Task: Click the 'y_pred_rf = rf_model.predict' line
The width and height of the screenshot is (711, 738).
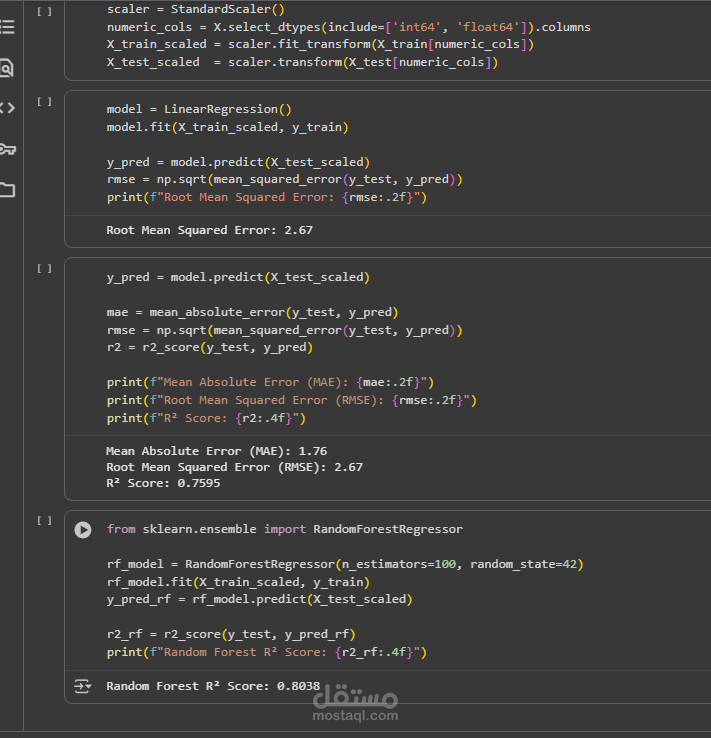Action: 259,600
